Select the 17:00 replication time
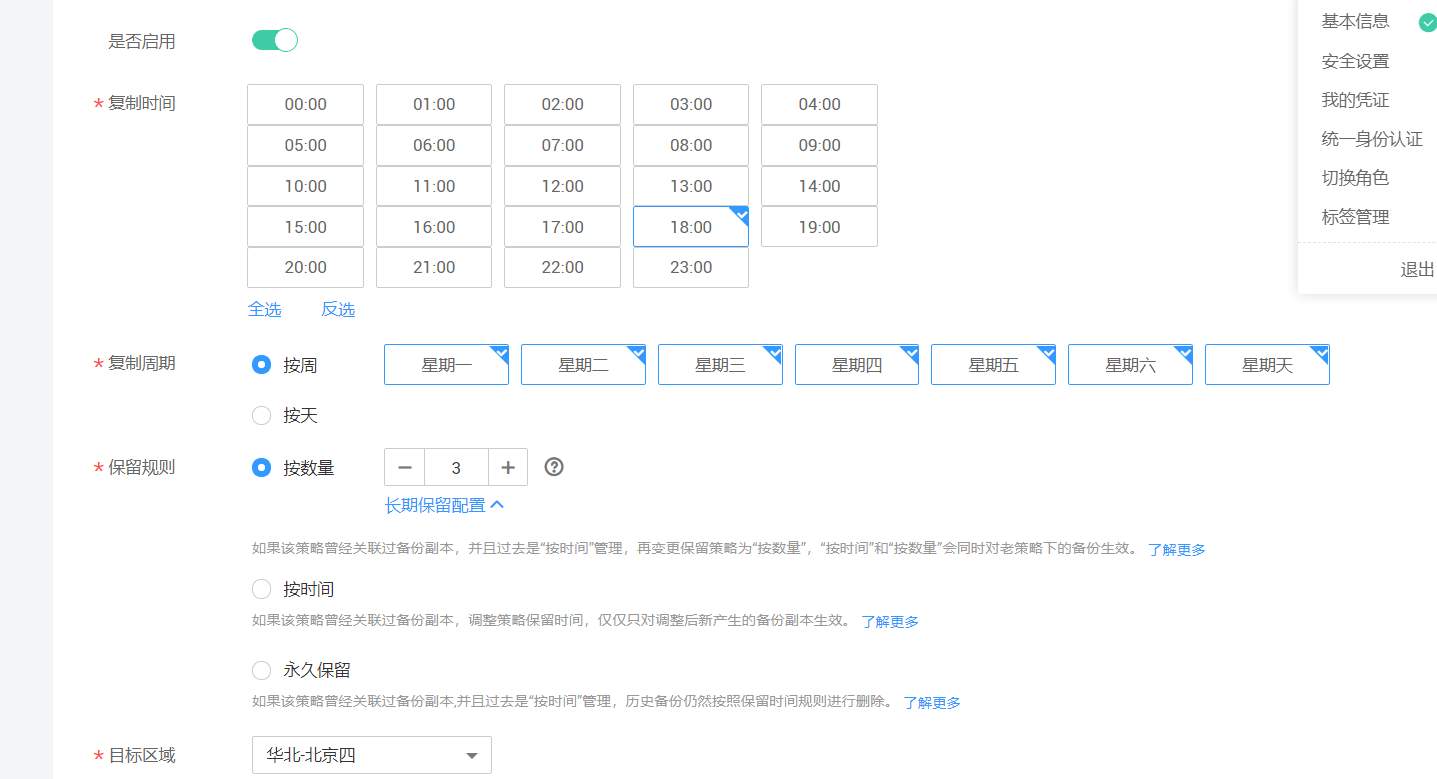 pyautogui.click(x=562, y=227)
